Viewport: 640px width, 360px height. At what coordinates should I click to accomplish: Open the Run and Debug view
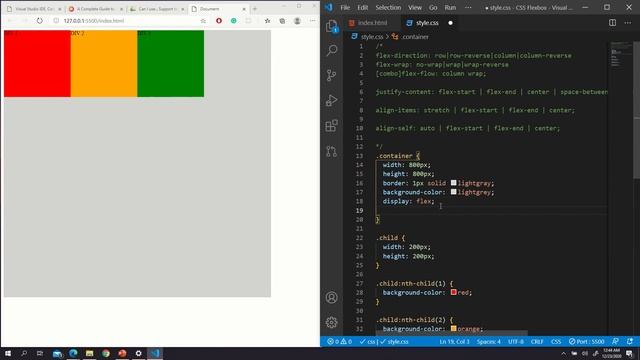[331, 100]
